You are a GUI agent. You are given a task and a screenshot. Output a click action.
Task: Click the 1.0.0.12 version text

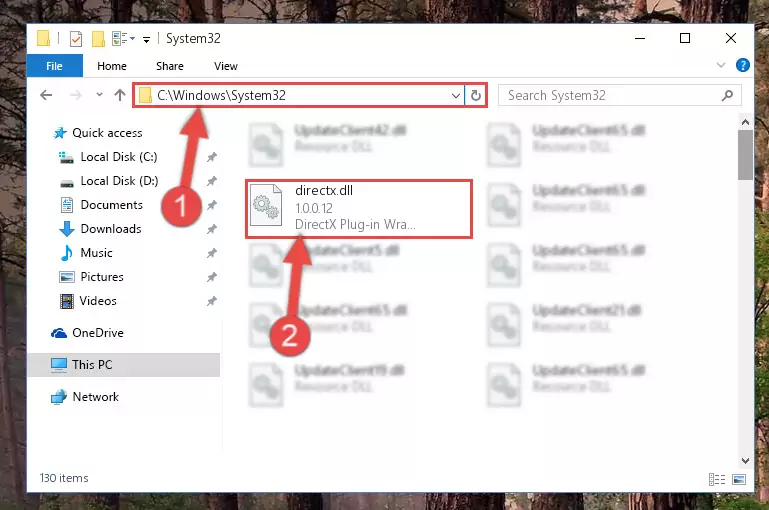point(314,208)
